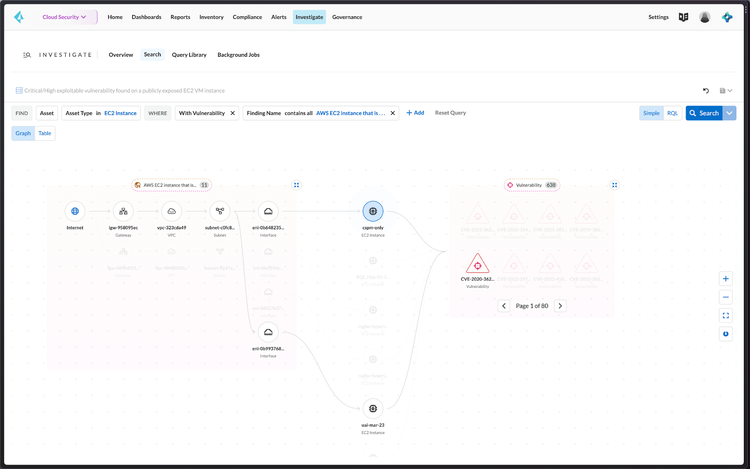
Task: Click the INVESTIGATE search icon
Action: click(27, 55)
